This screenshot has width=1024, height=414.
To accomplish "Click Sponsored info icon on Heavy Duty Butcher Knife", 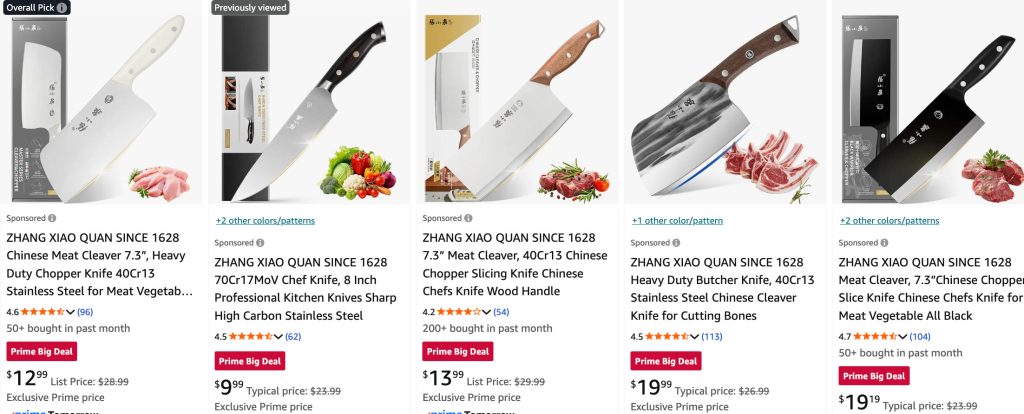I will tap(676, 242).
